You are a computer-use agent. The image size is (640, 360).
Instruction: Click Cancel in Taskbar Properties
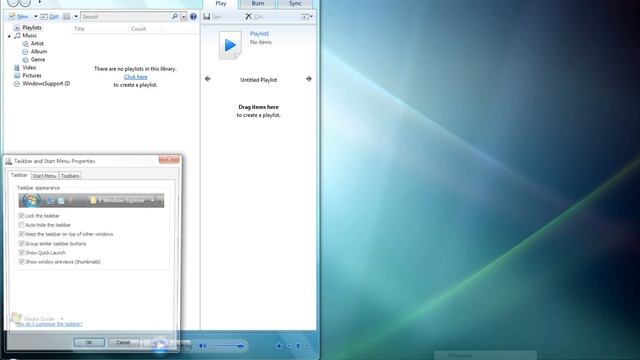[123, 342]
